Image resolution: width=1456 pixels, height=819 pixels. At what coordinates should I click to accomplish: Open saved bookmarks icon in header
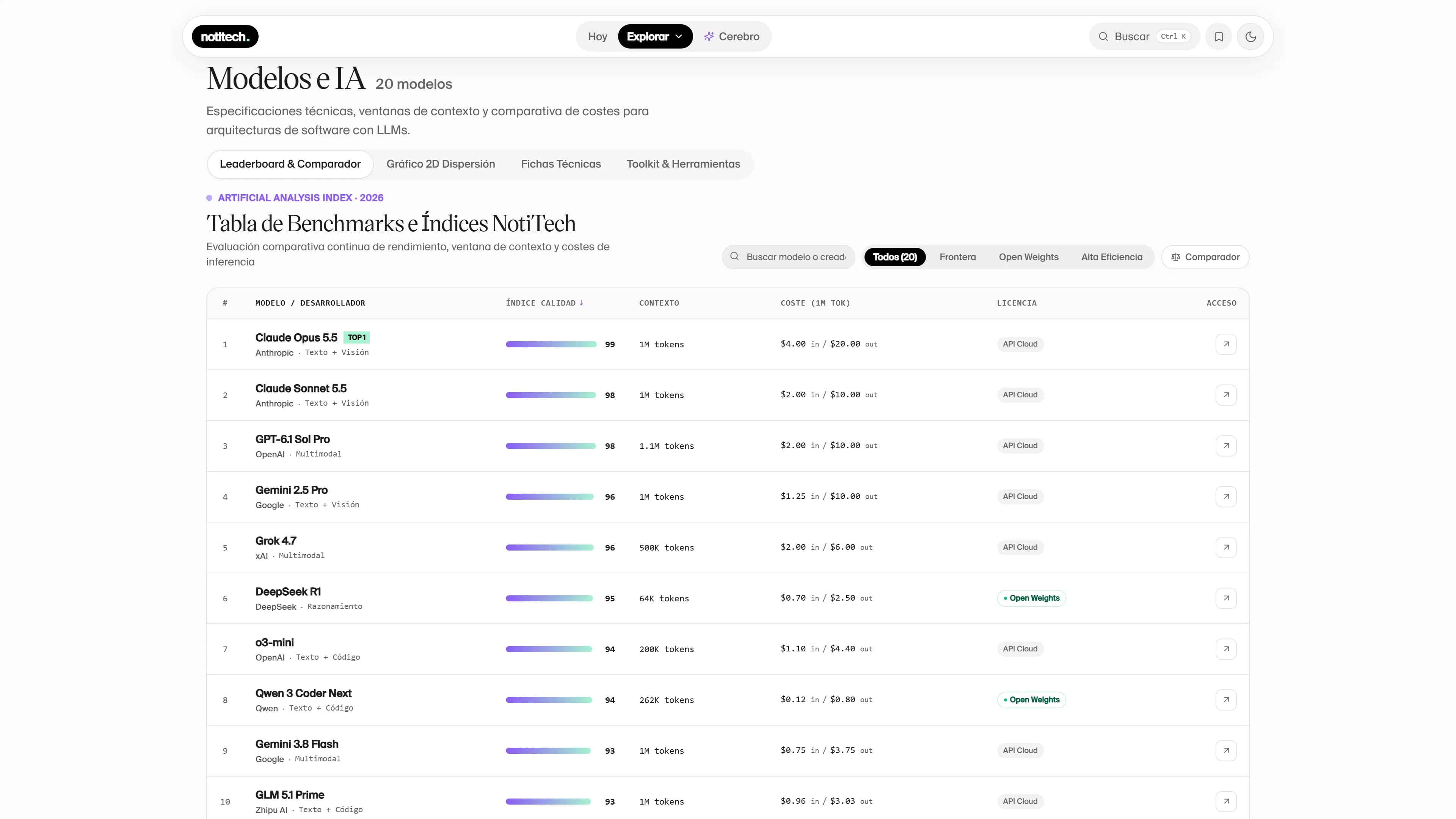click(1219, 37)
